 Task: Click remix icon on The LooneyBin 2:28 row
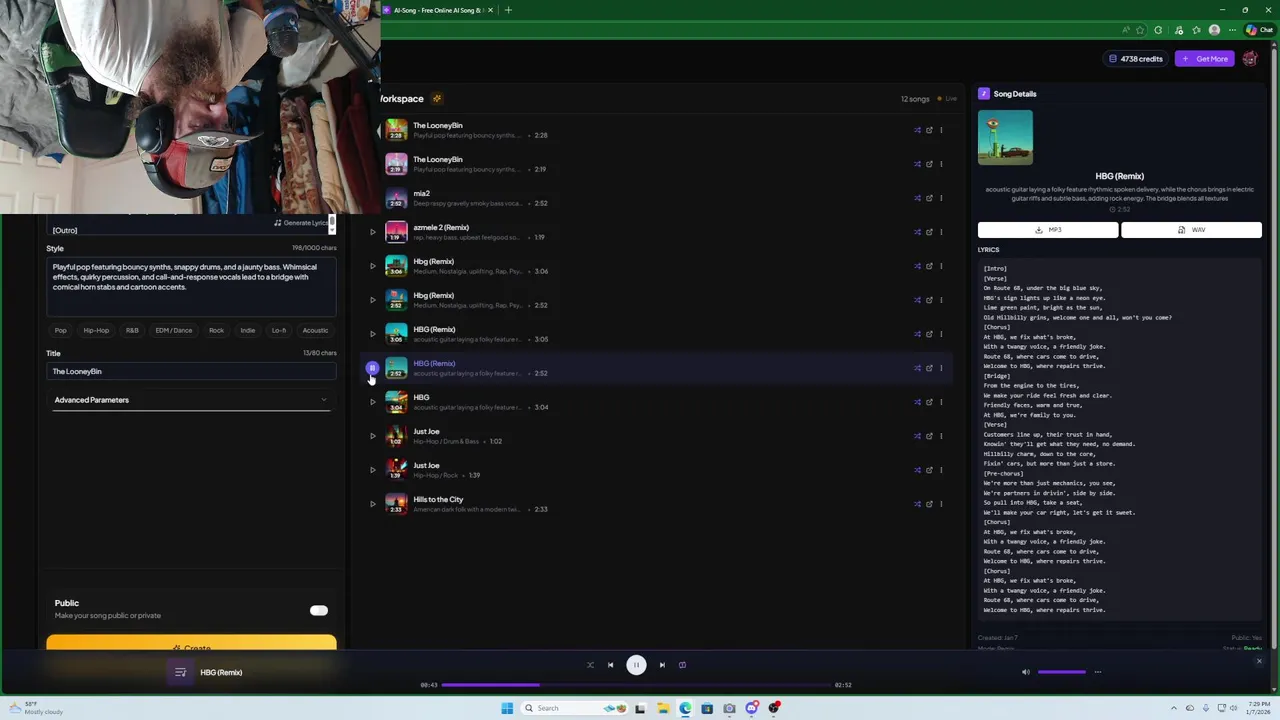[x=917, y=130]
